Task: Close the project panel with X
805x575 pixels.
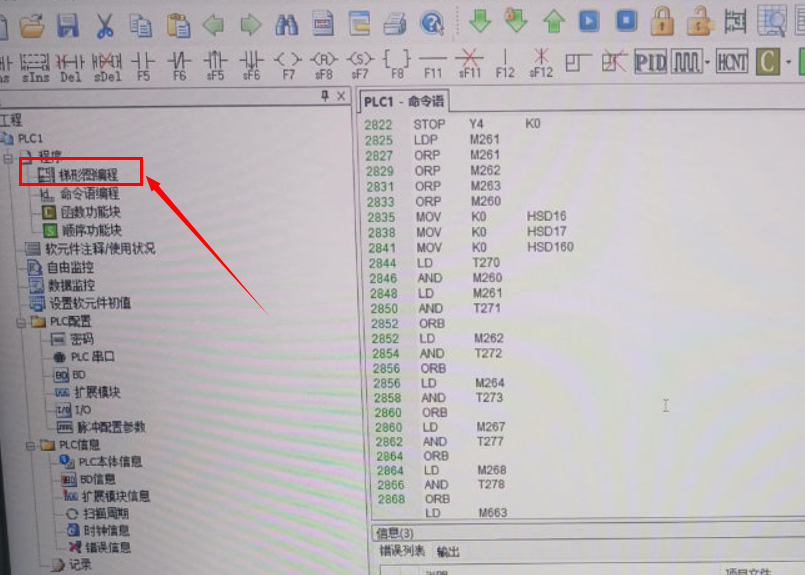Action: point(341,96)
